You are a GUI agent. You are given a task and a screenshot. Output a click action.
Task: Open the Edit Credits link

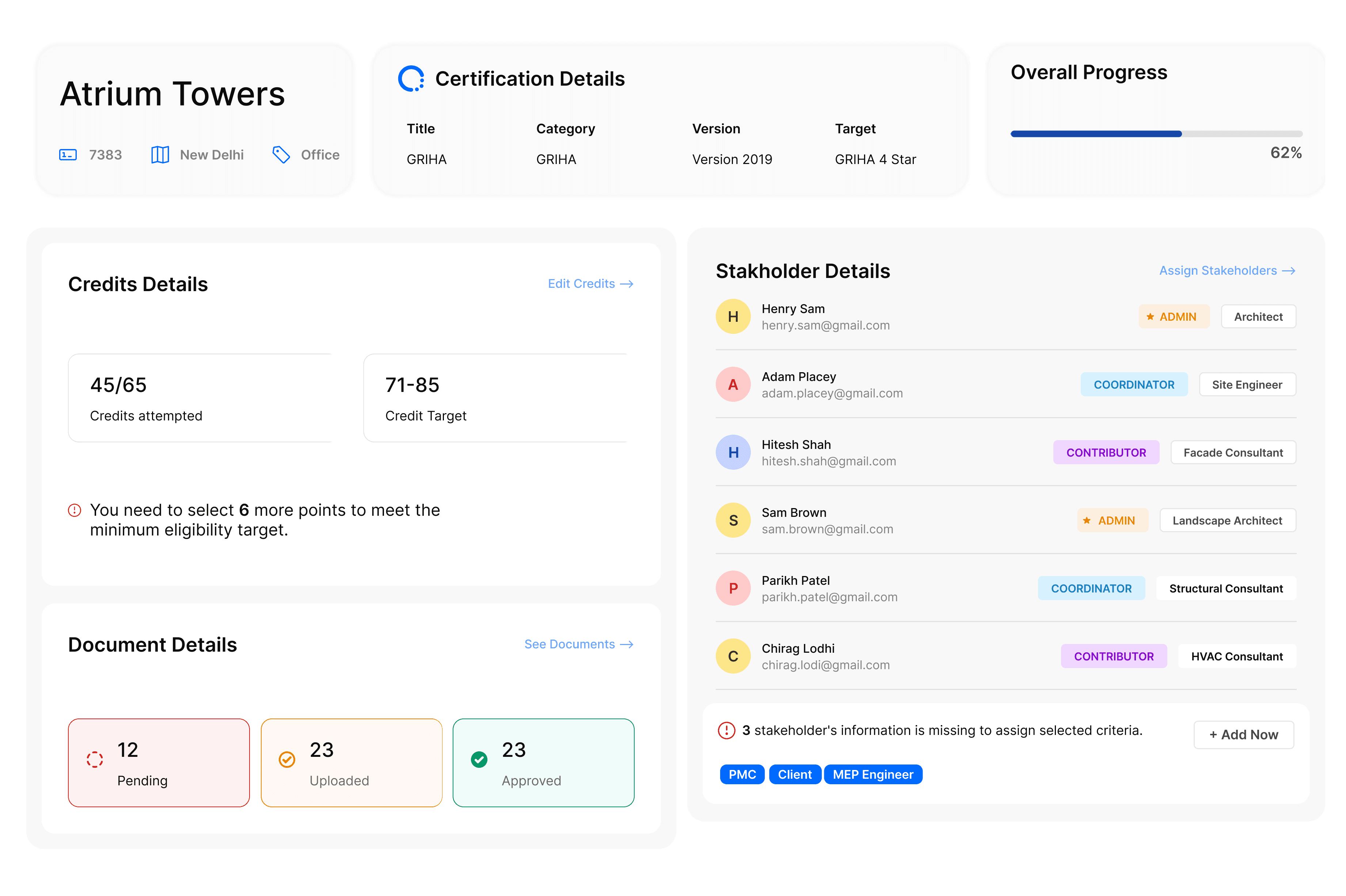click(x=590, y=284)
